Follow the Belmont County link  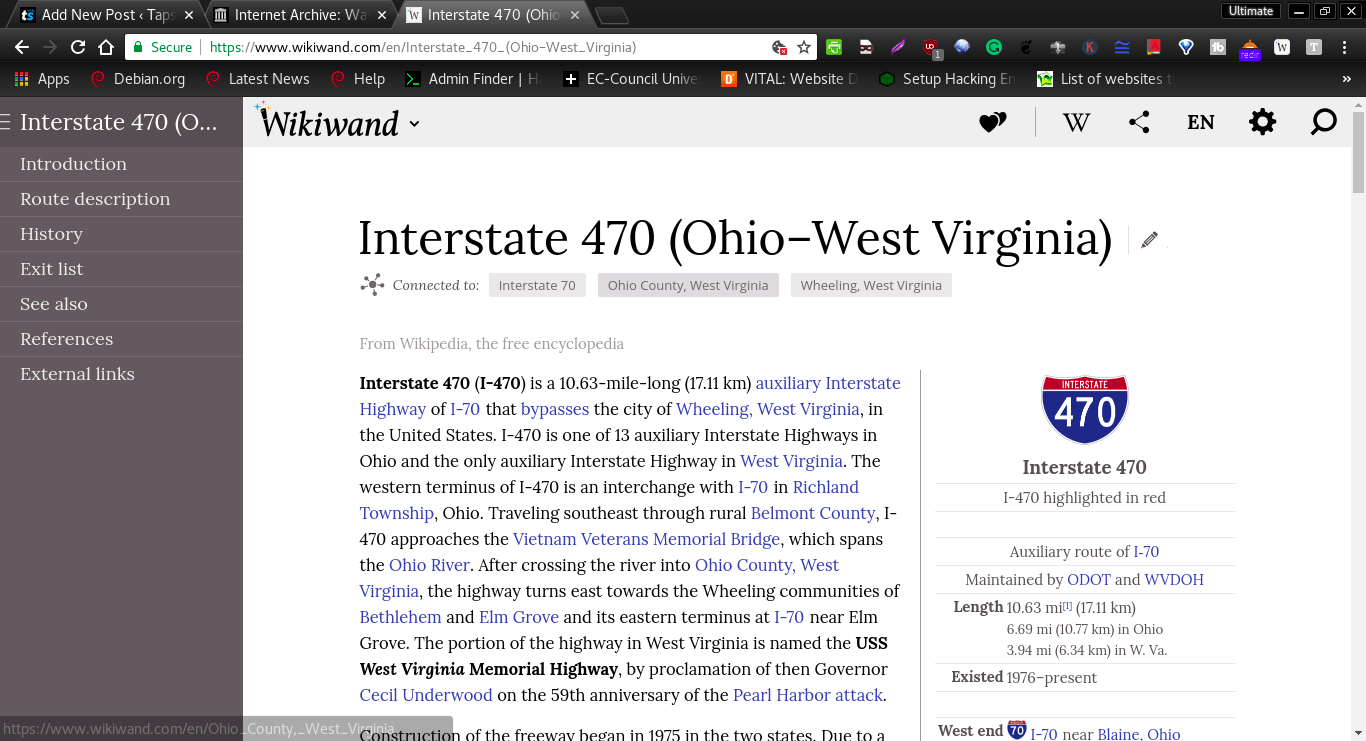point(813,513)
